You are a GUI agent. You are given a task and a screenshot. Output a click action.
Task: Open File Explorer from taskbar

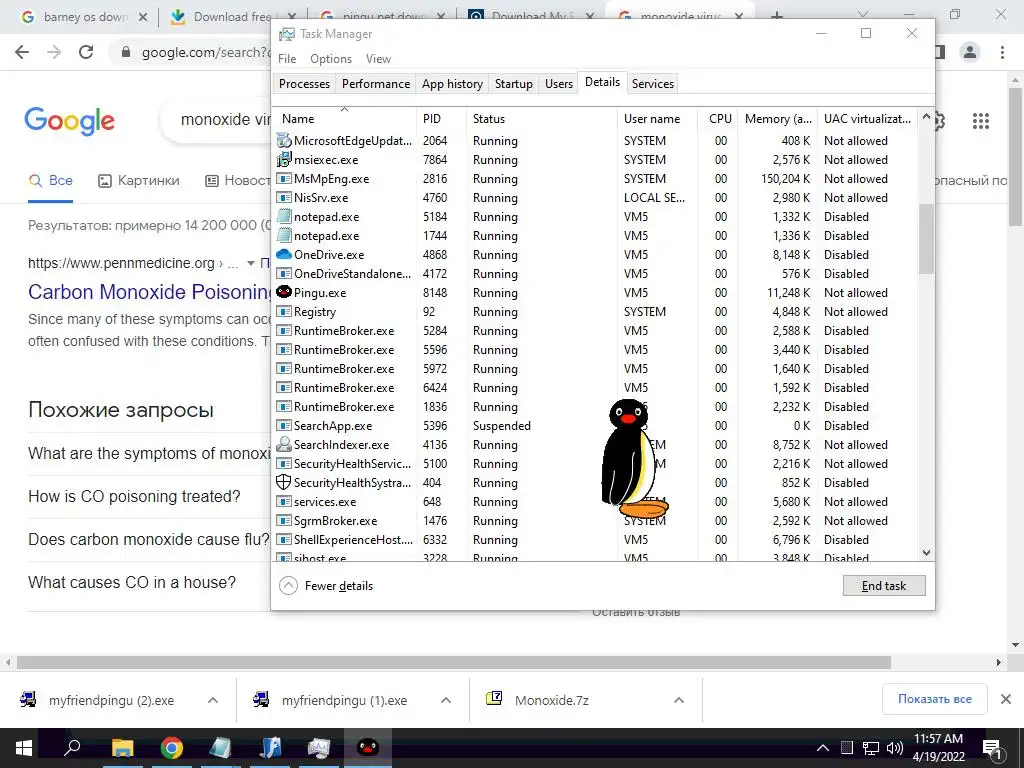[122, 748]
